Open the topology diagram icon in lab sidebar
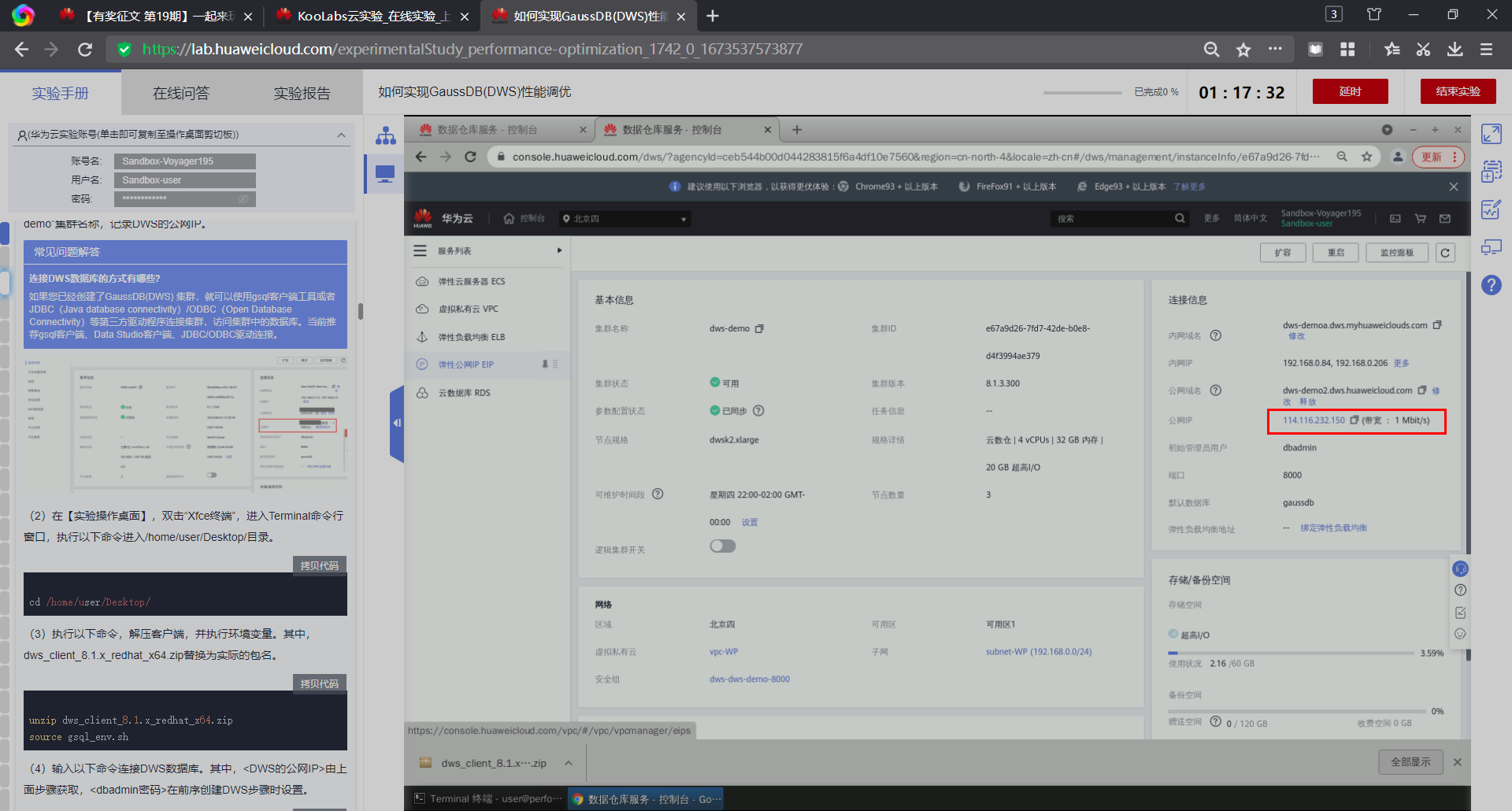Image resolution: width=1512 pixels, height=811 pixels. coord(385,136)
